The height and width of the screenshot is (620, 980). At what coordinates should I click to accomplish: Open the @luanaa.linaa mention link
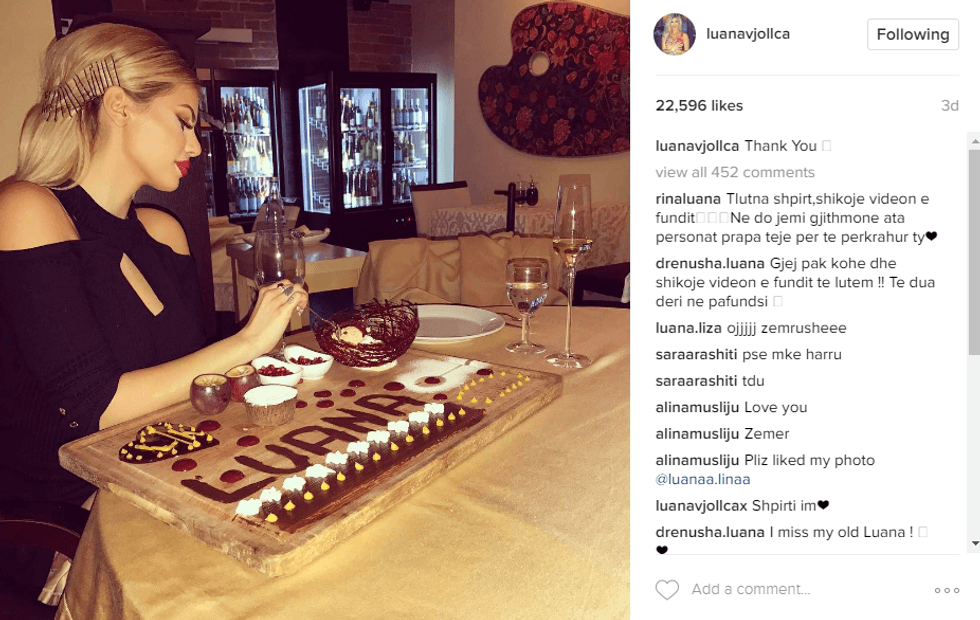point(702,479)
